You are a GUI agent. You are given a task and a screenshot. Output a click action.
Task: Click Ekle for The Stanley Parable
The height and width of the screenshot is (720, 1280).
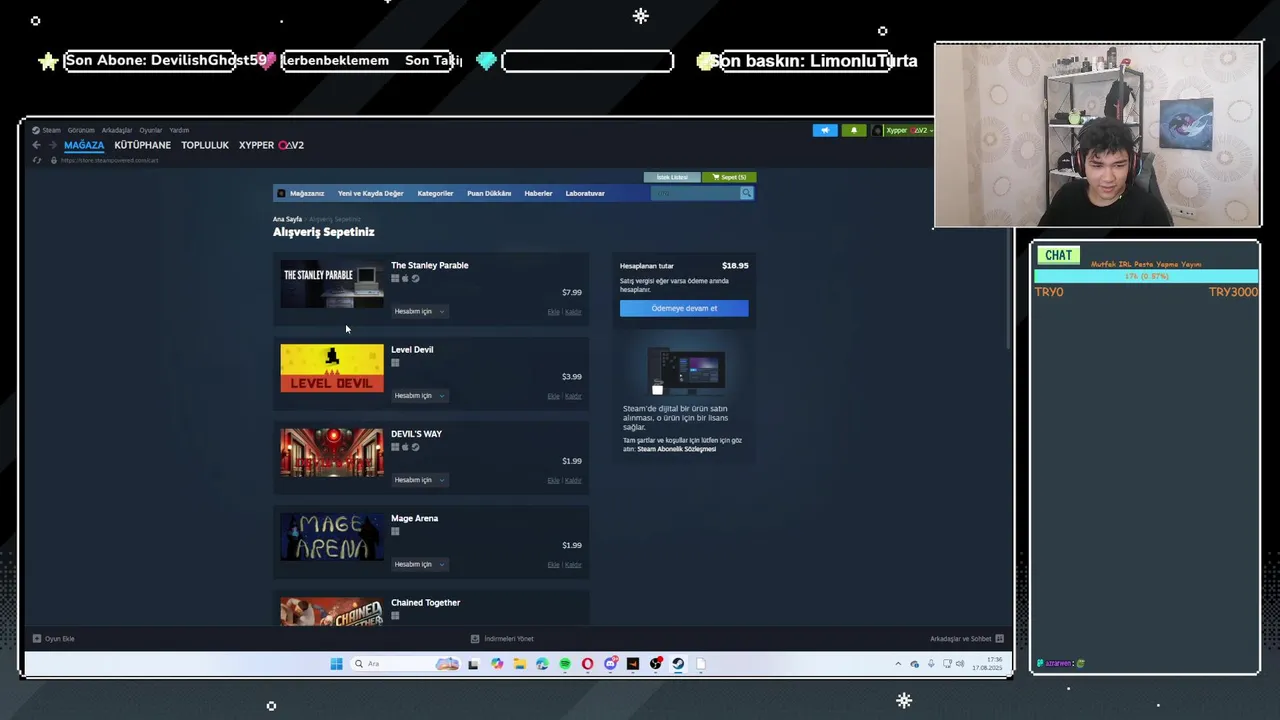[553, 312]
